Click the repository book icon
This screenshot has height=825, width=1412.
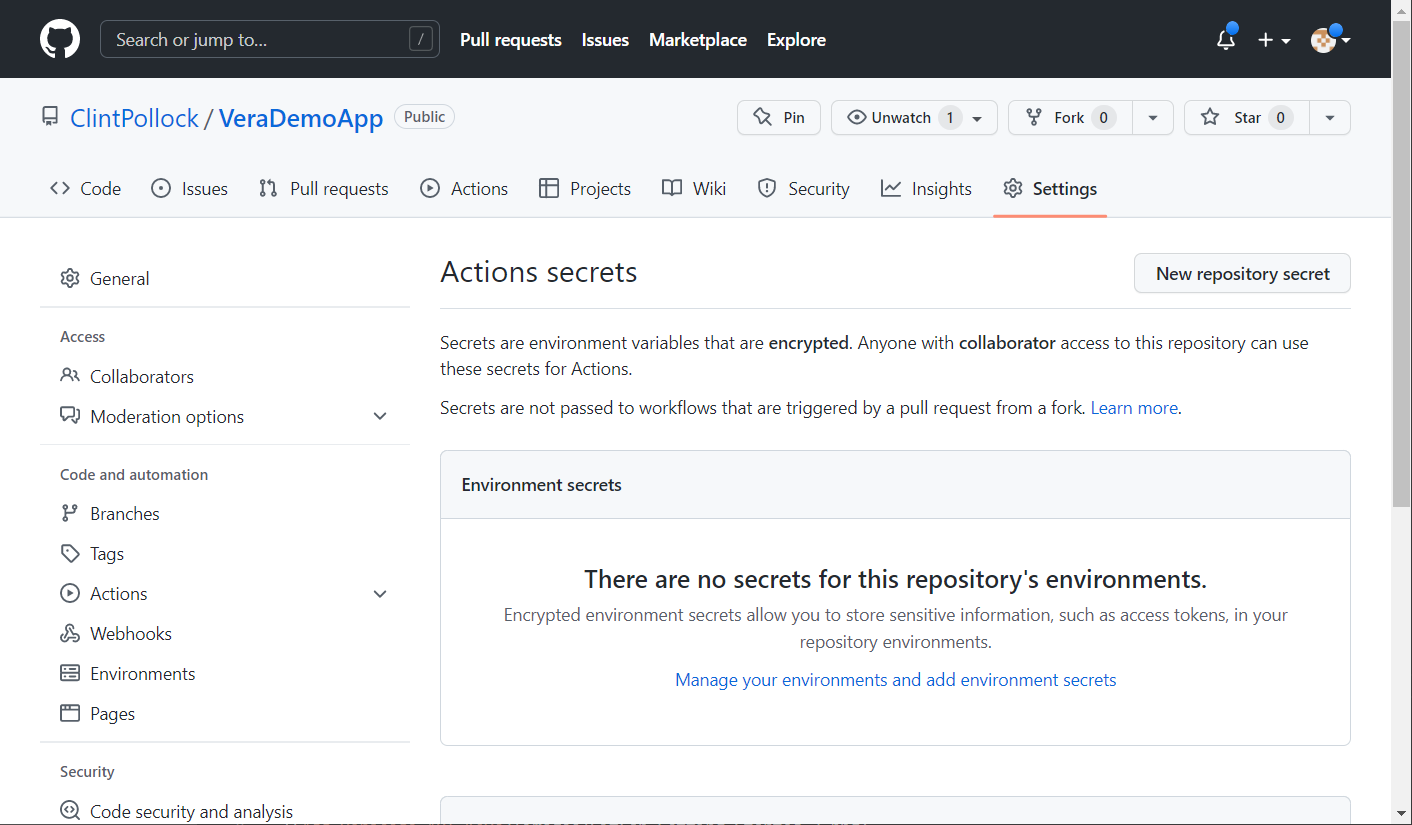point(50,117)
